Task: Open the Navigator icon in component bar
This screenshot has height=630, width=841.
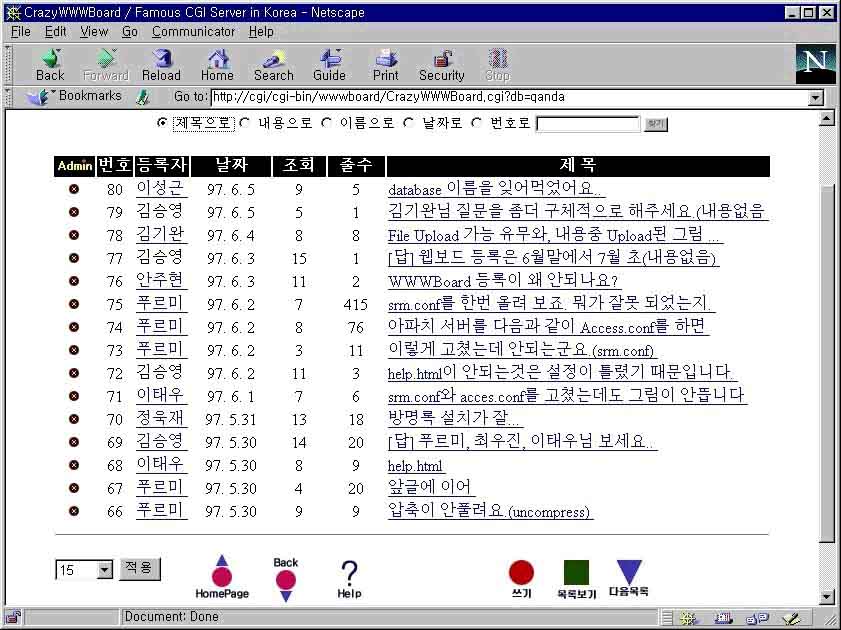Action: click(688, 618)
